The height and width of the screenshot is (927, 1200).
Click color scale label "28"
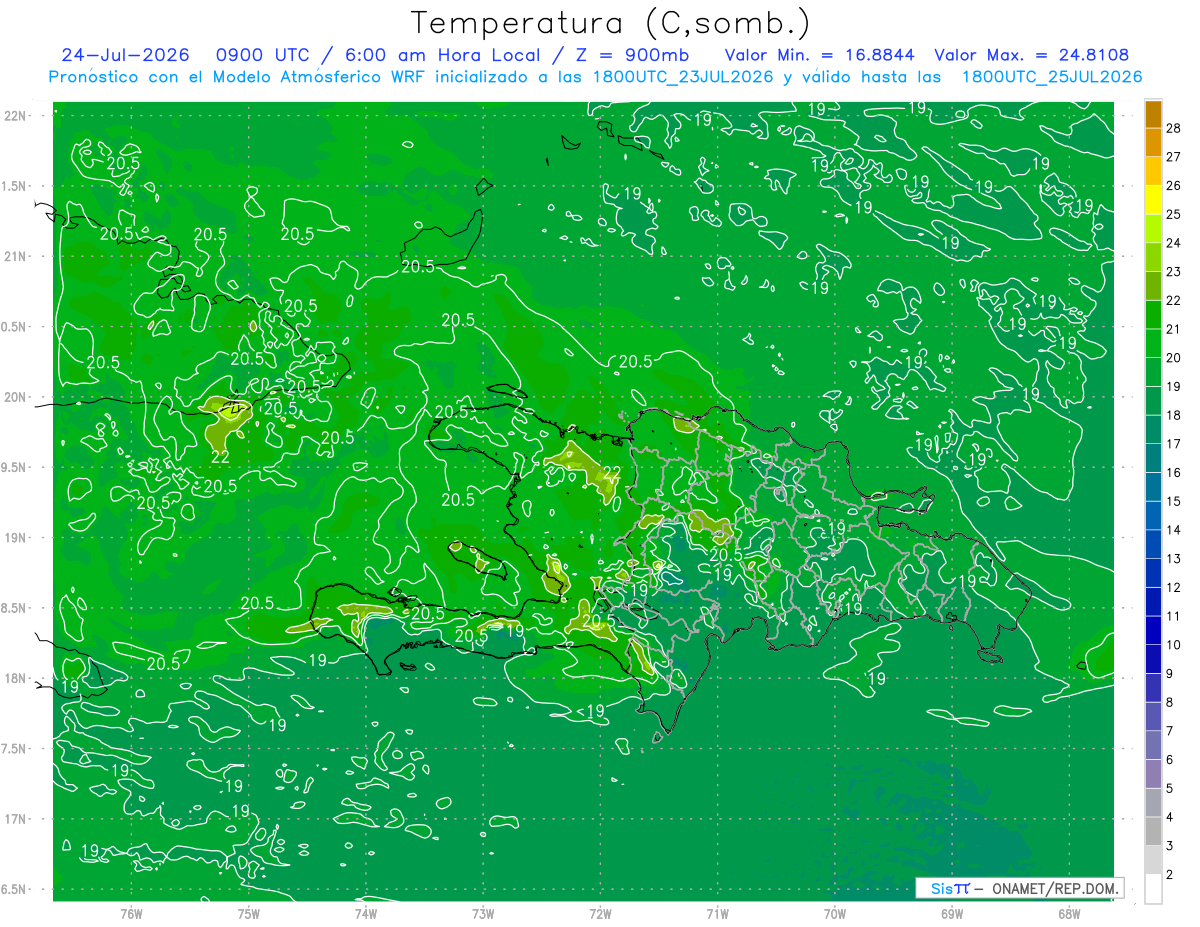point(1174,128)
